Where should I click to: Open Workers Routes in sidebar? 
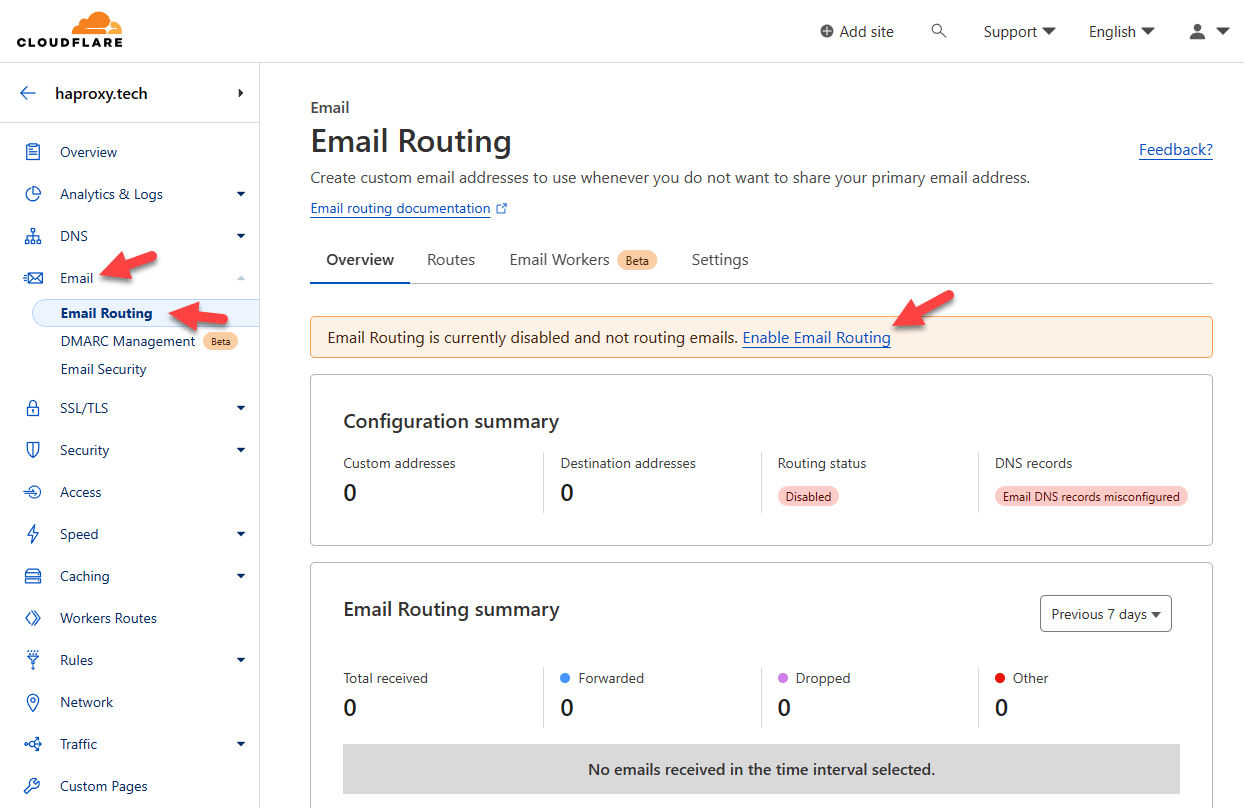point(108,618)
